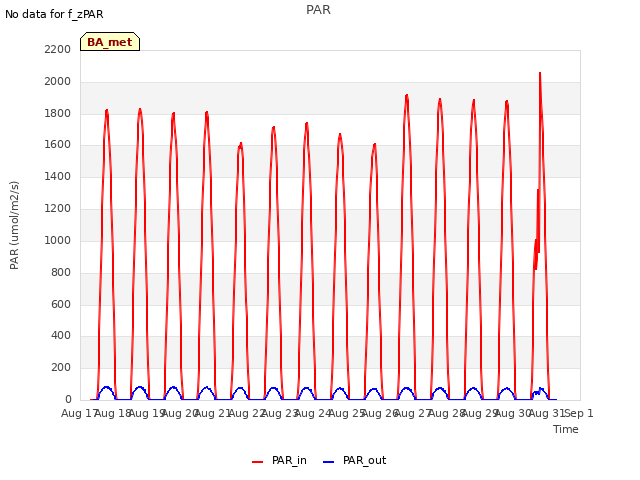
Task: Click the Aug 30 x-axis label
Action: [513, 413]
